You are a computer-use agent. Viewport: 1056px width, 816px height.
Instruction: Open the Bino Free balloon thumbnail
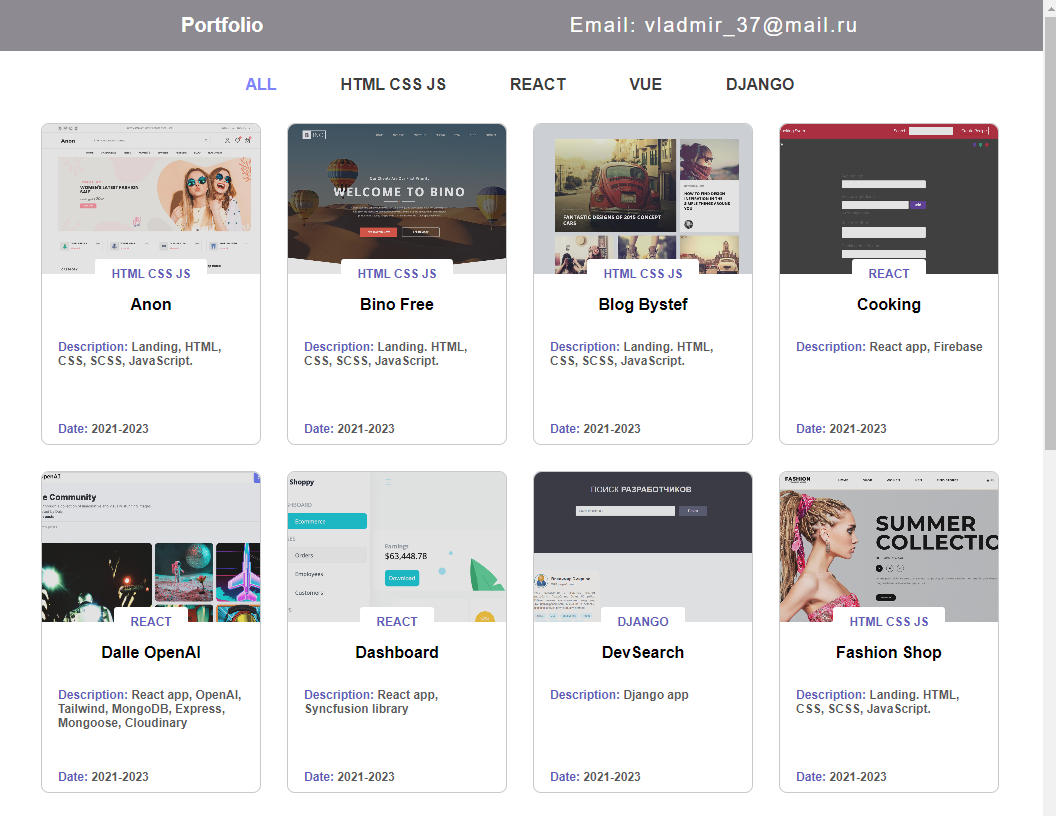(x=397, y=199)
